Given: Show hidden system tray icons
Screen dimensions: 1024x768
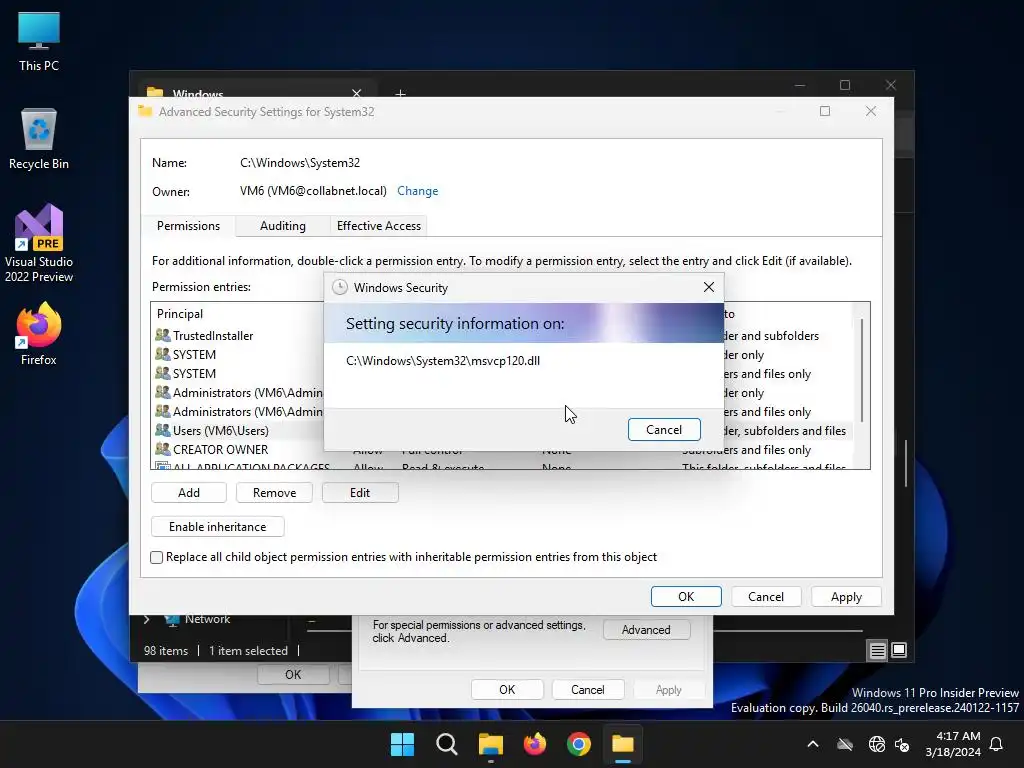Looking at the screenshot, I should coord(813,744).
